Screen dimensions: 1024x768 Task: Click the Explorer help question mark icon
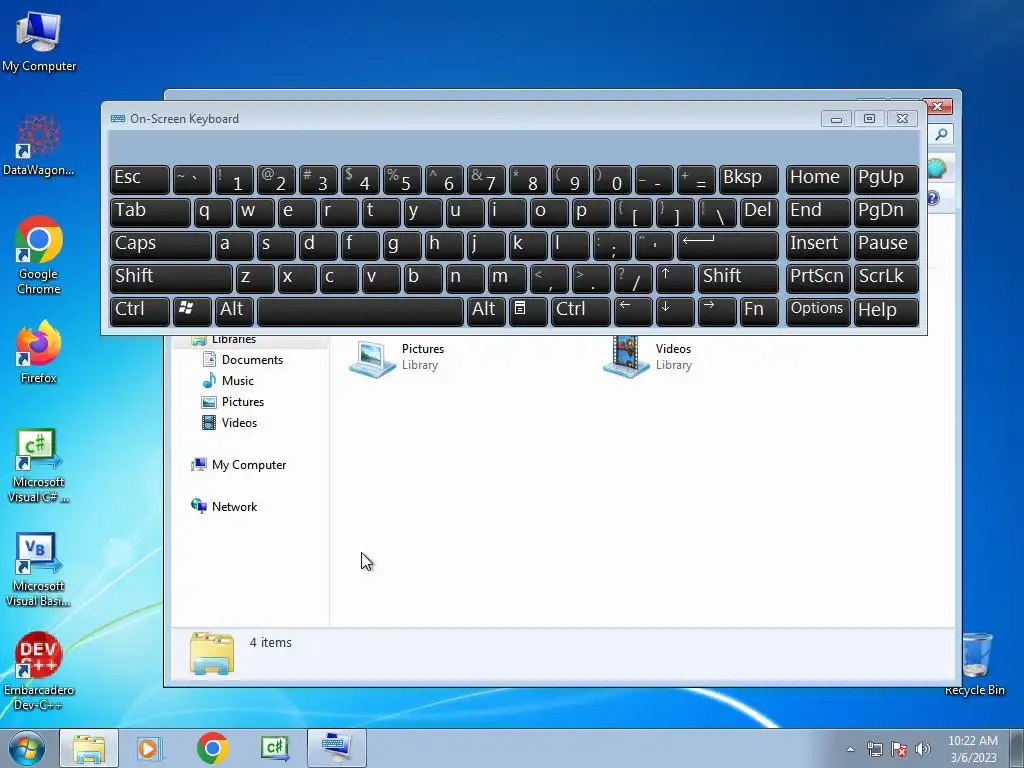[x=934, y=198]
